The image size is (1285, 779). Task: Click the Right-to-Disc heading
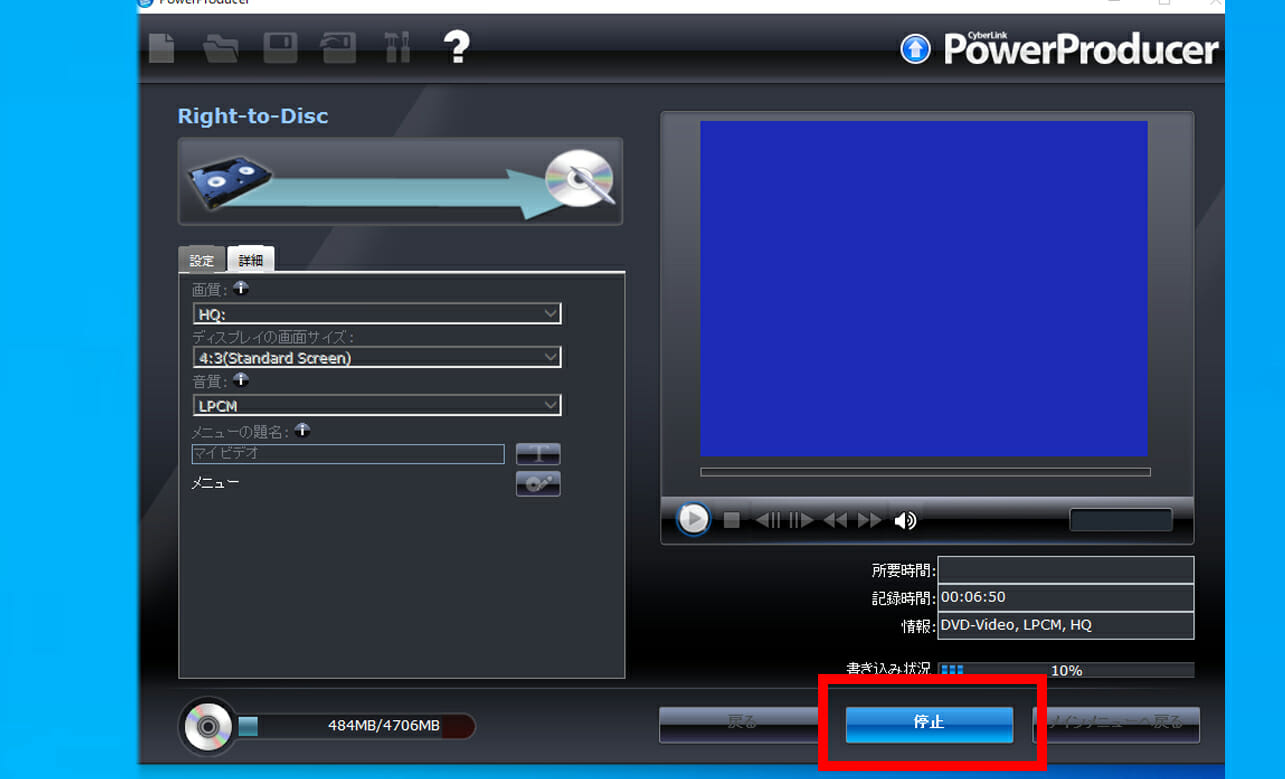coord(253,116)
